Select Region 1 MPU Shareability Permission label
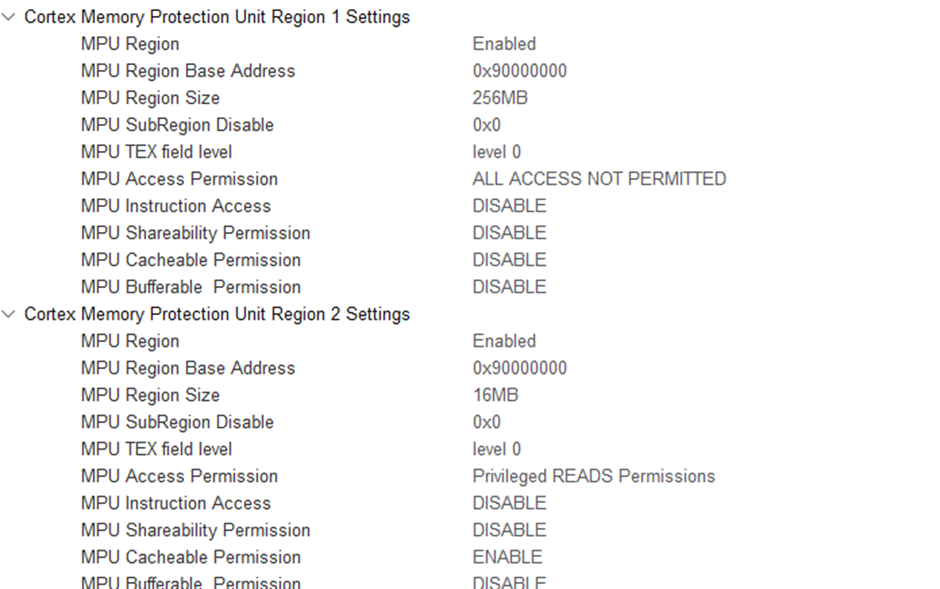This screenshot has width=940, height=589. pos(195,233)
